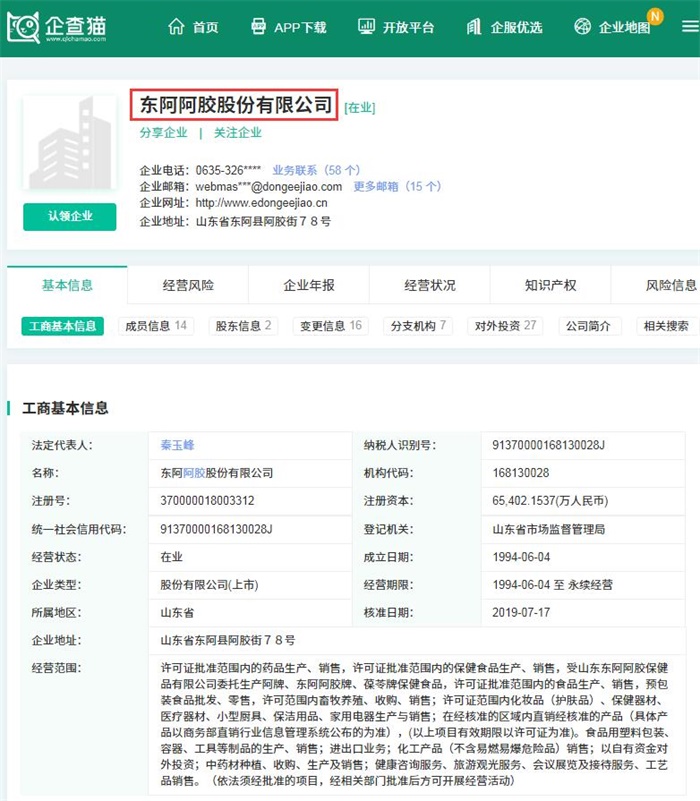Click registered capital 65,402.1537(万人民币)

550,501
